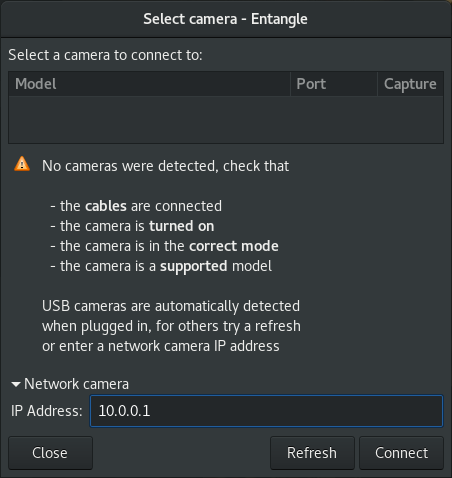The image size is (452, 478).
Task: Sort by the Port column header
Action: pyautogui.click(x=334, y=84)
